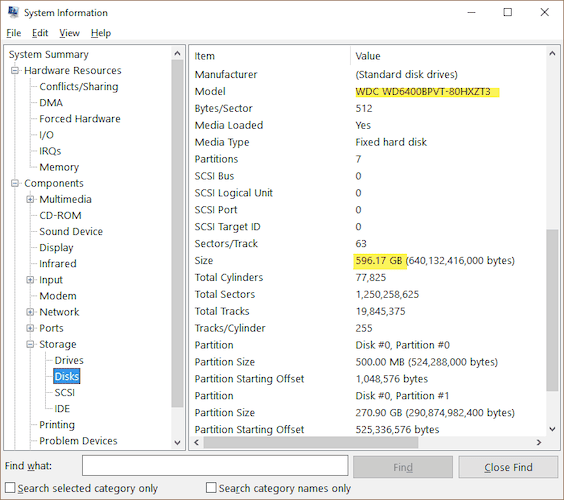Collapse the Components tree node

(x=15, y=183)
